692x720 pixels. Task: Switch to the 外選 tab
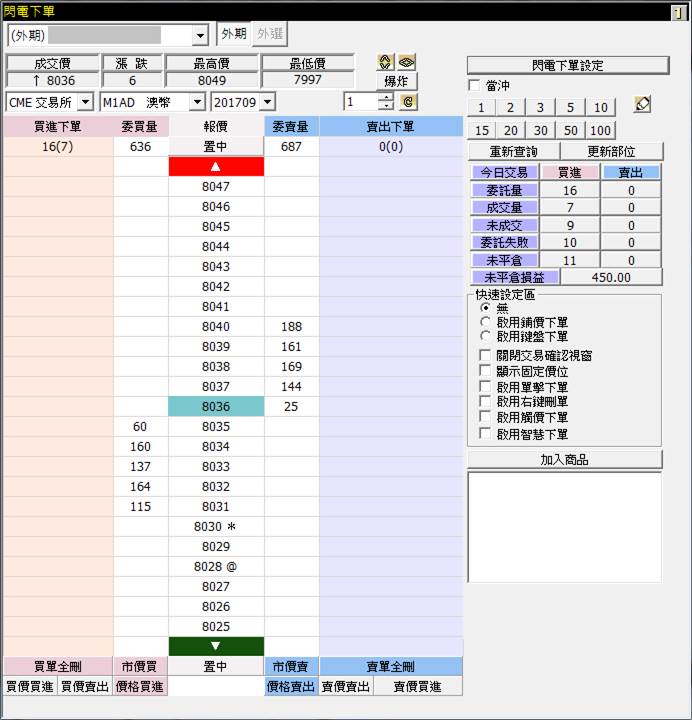tap(270, 34)
